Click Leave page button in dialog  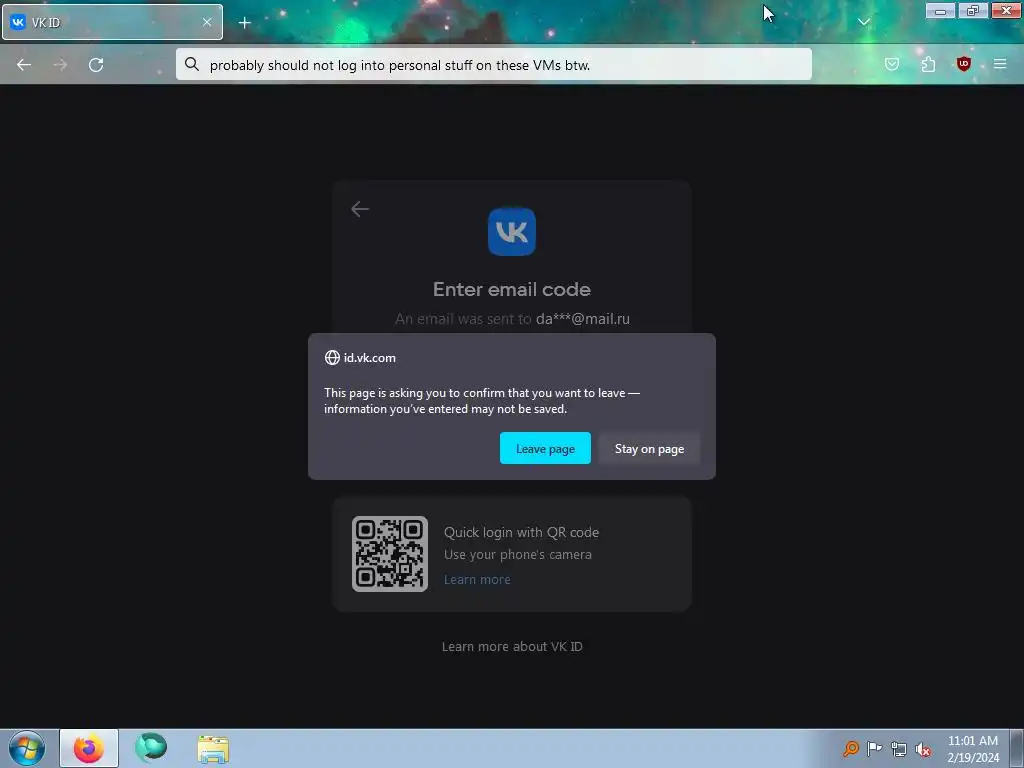click(545, 449)
